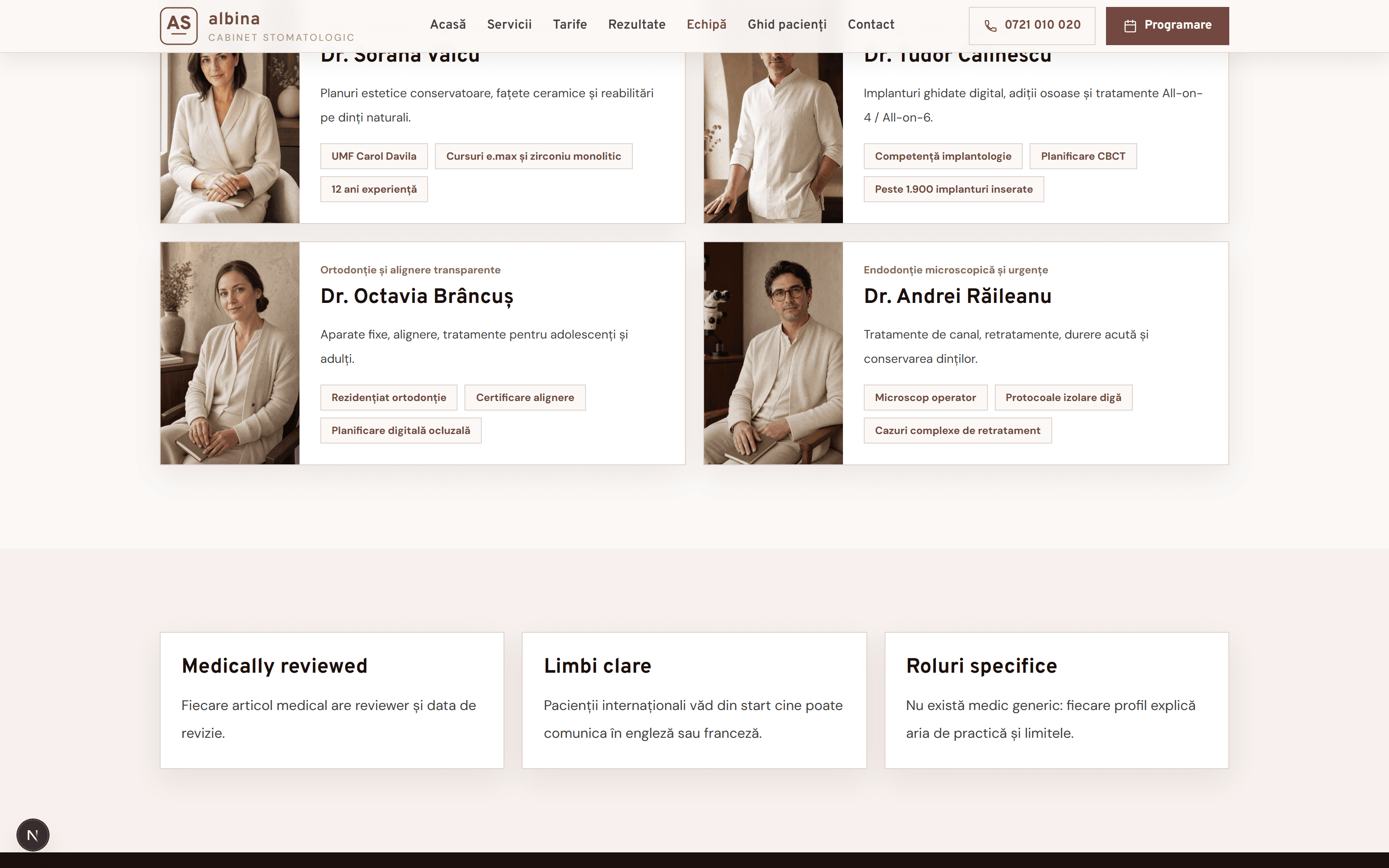Click the Programare appointment button
The image size is (1389, 868).
tap(1167, 26)
